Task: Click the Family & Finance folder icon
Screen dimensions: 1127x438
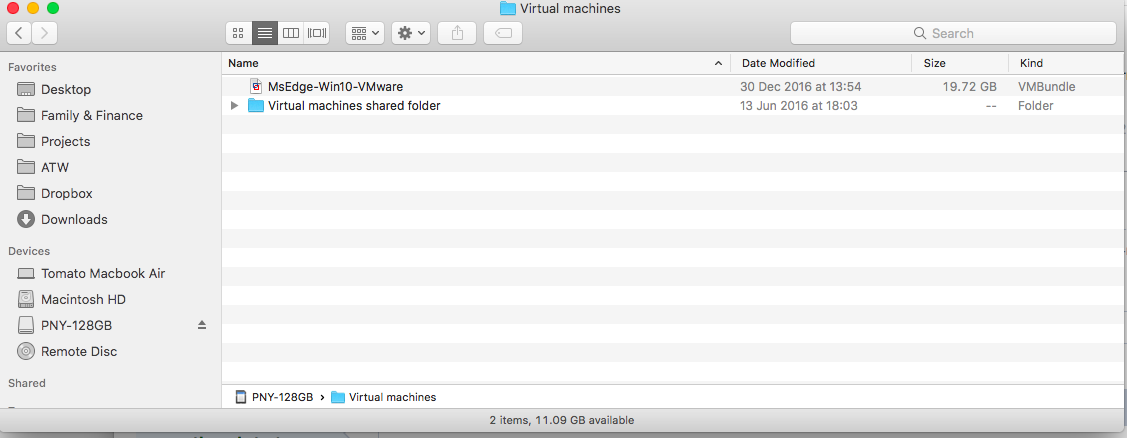Action: point(26,115)
